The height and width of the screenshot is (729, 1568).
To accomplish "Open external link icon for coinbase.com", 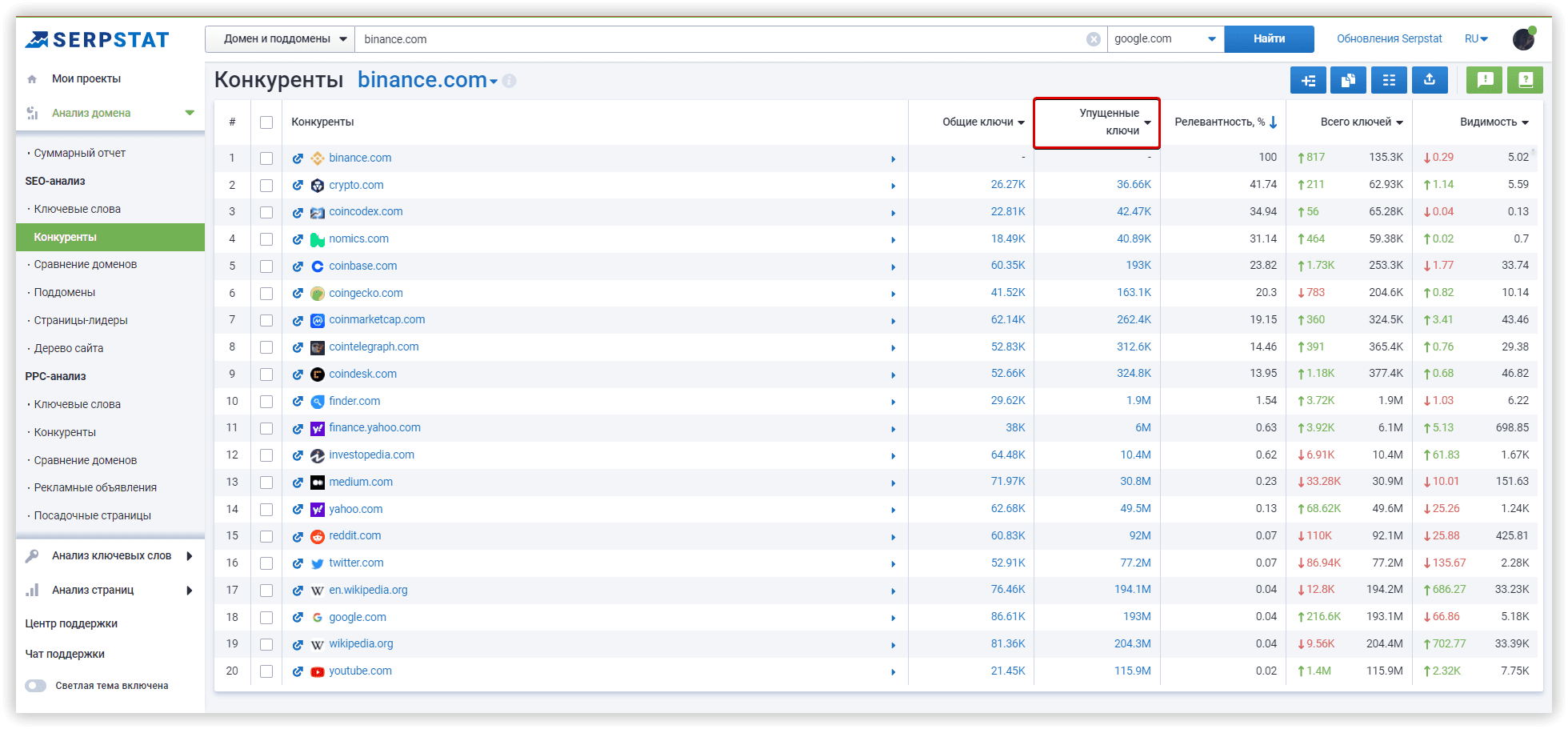I will [298, 266].
